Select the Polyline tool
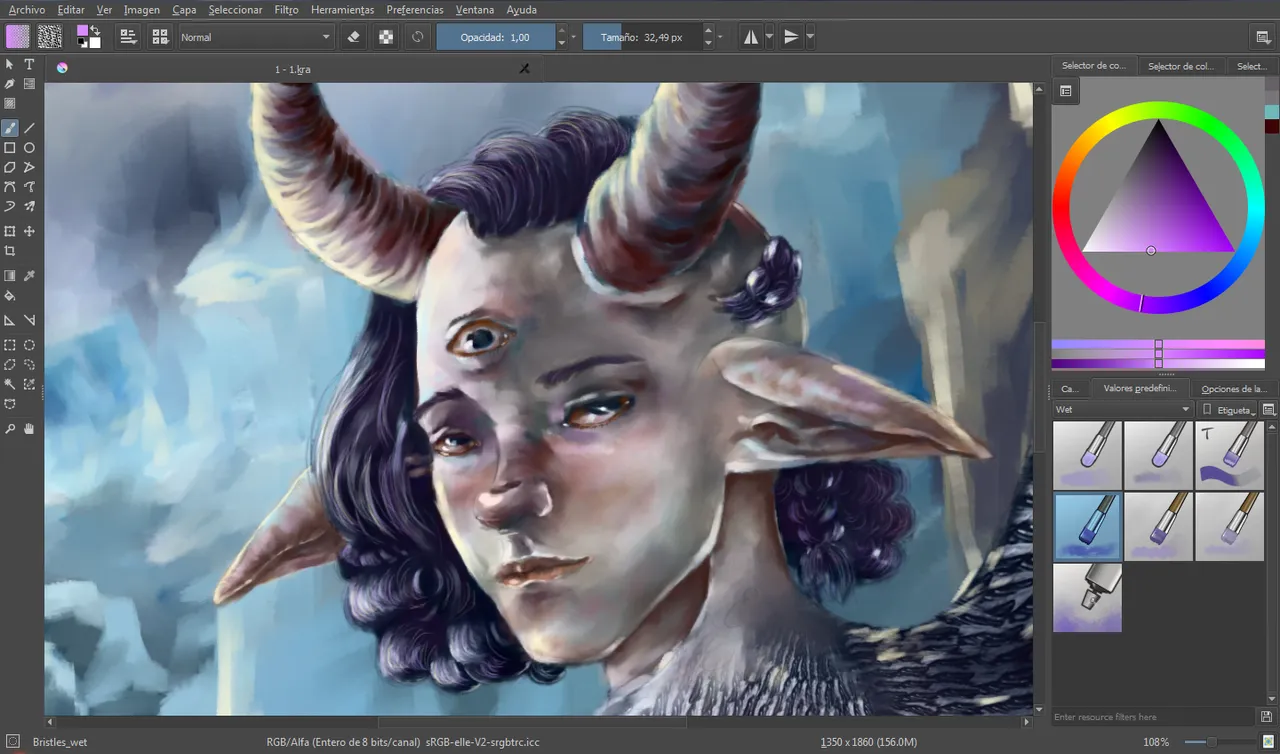This screenshot has width=1280, height=754. tap(30, 167)
